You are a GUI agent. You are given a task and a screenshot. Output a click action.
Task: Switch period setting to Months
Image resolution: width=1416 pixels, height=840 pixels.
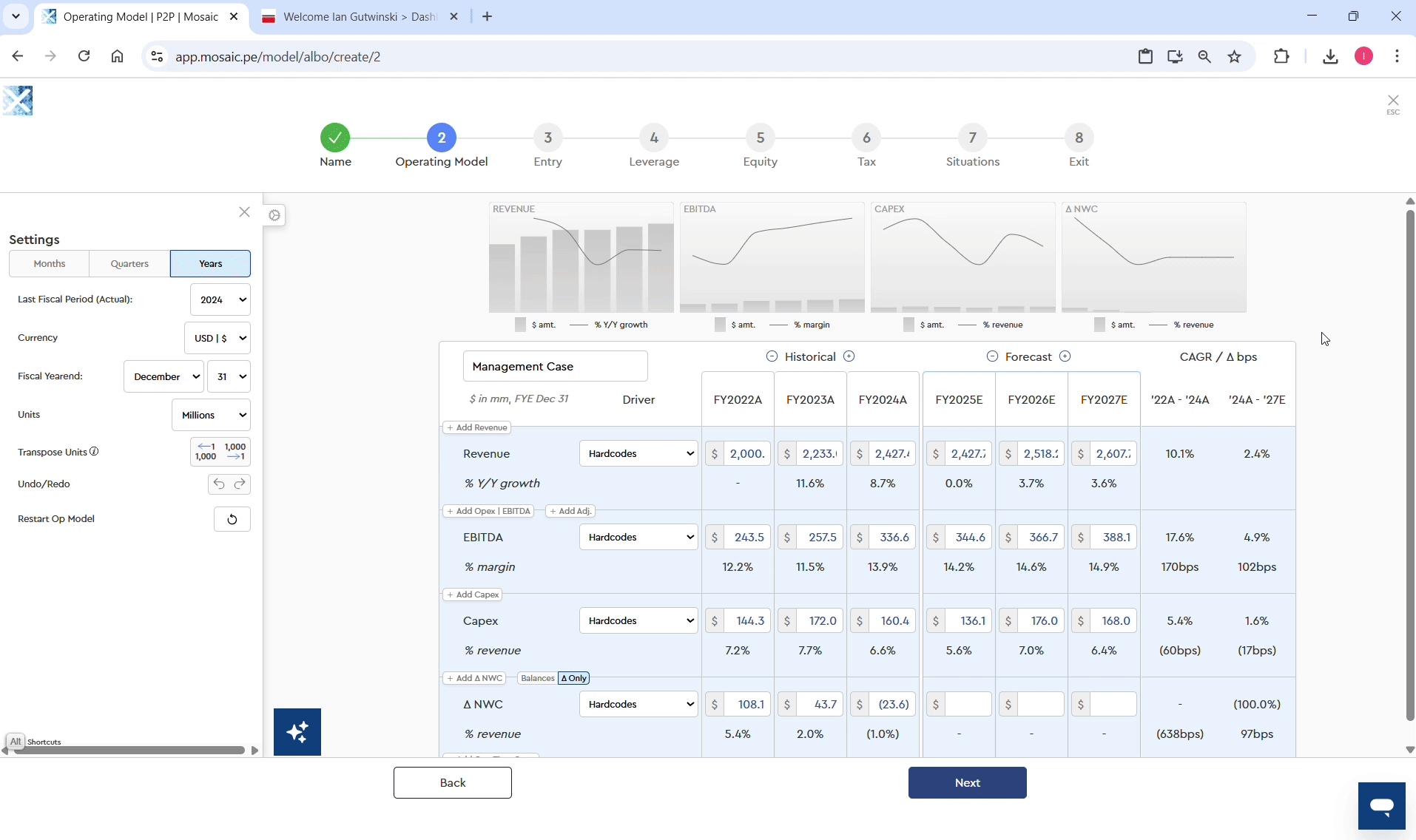(x=50, y=264)
